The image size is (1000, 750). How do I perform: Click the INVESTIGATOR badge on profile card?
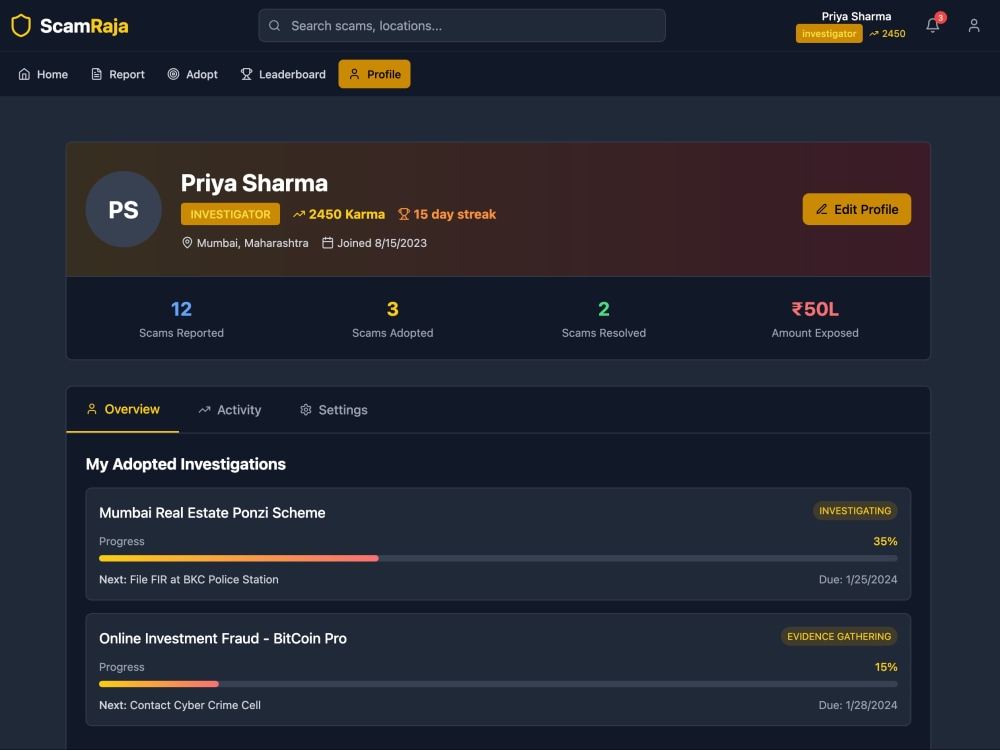pyautogui.click(x=230, y=214)
